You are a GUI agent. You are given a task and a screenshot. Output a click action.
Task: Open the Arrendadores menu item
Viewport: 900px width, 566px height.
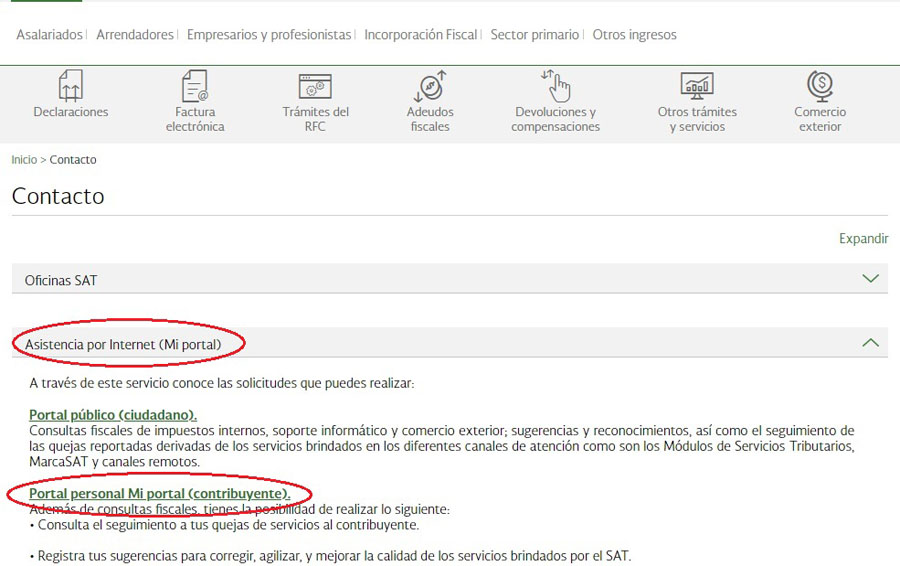(135, 34)
